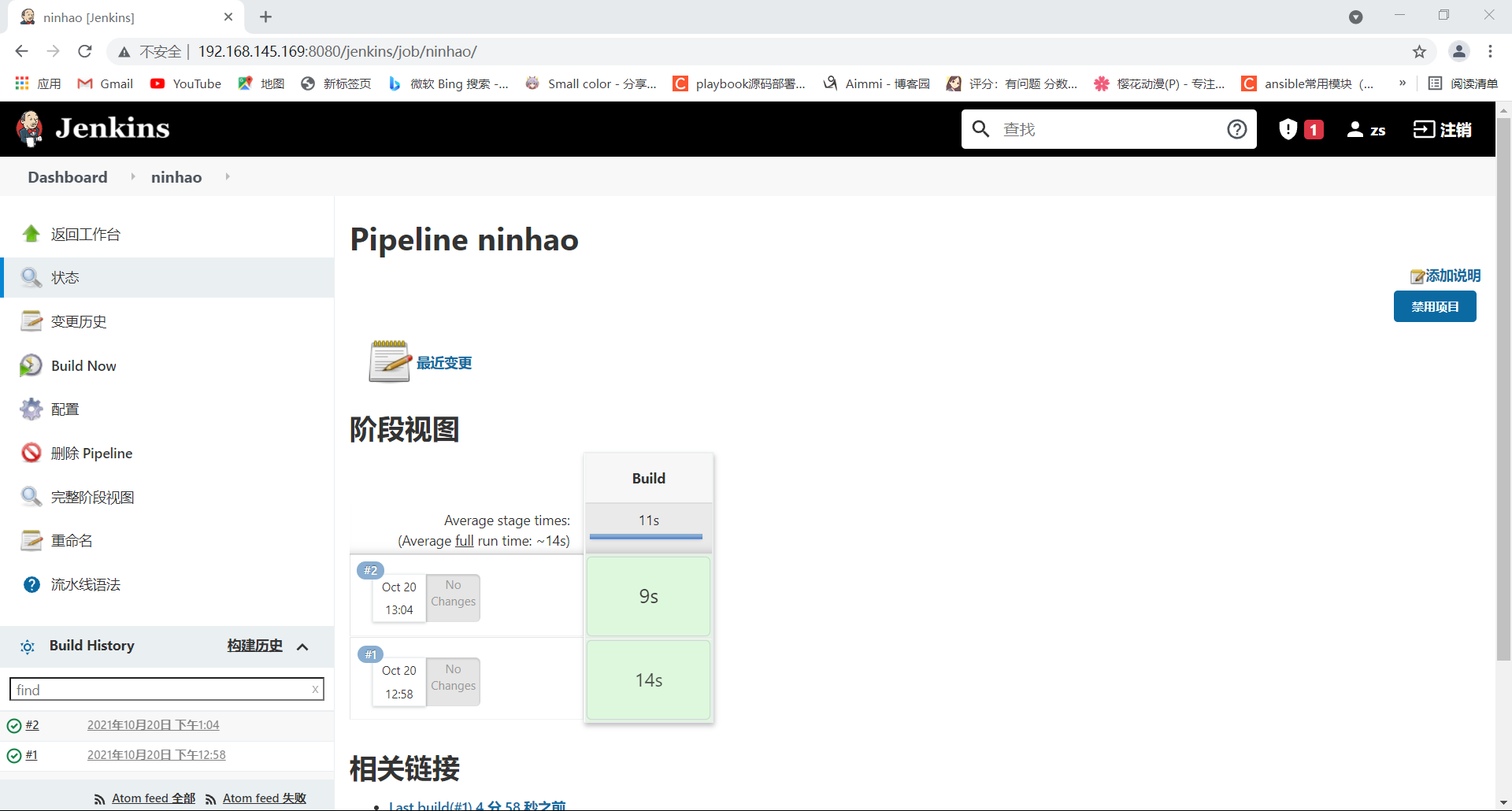Viewport: 1512px width, 811px height.
Task: Open 流水线语法 in the sidebar
Action: click(86, 584)
